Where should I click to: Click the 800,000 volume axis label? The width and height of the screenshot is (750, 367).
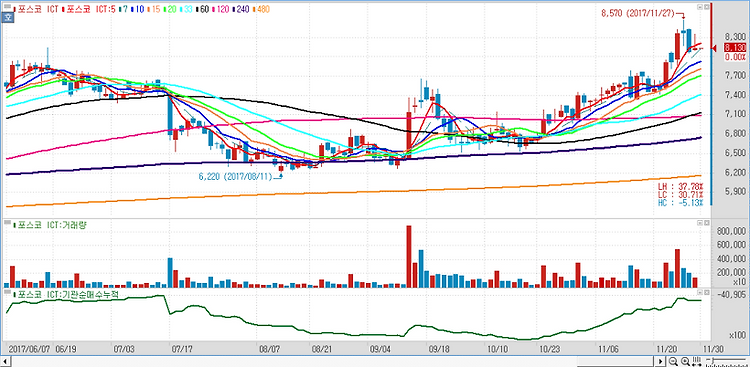(x=731, y=232)
